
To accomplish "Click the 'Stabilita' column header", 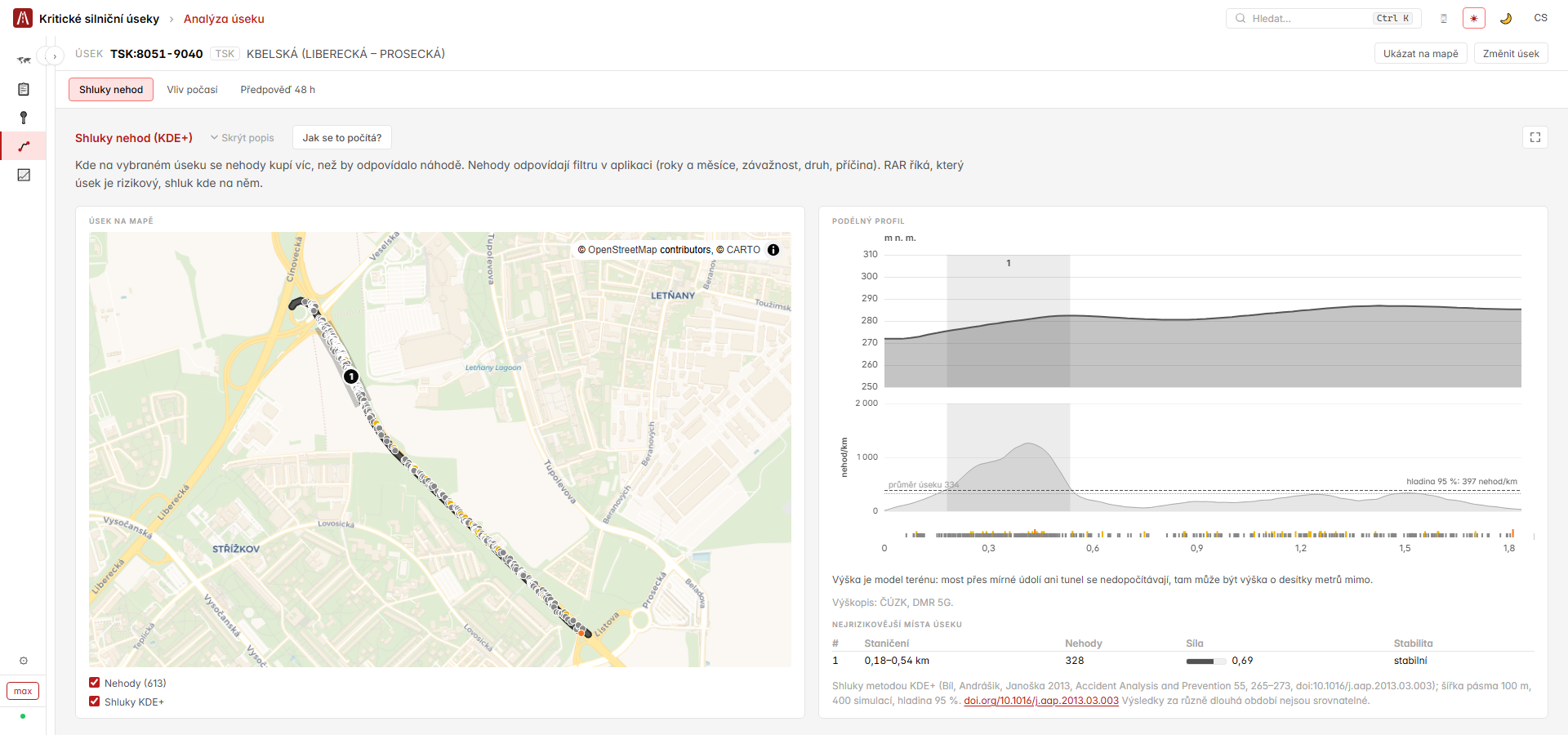I will 1414,644.
